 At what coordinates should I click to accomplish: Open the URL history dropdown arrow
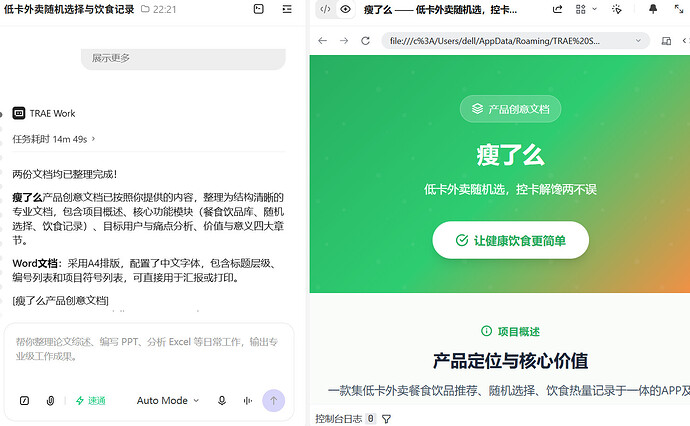tap(638, 41)
